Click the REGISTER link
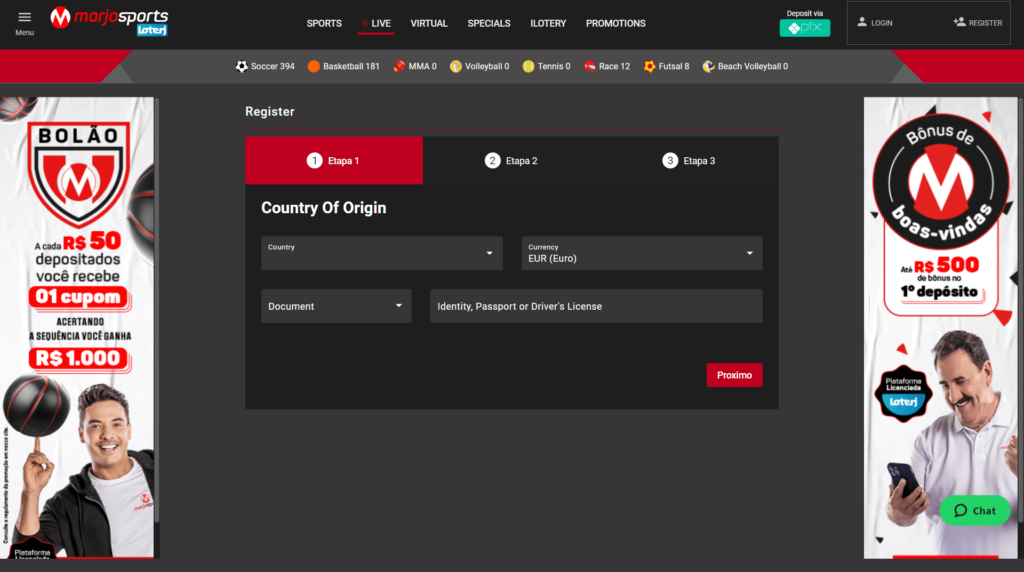This screenshot has width=1024, height=572. (x=985, y=23)
